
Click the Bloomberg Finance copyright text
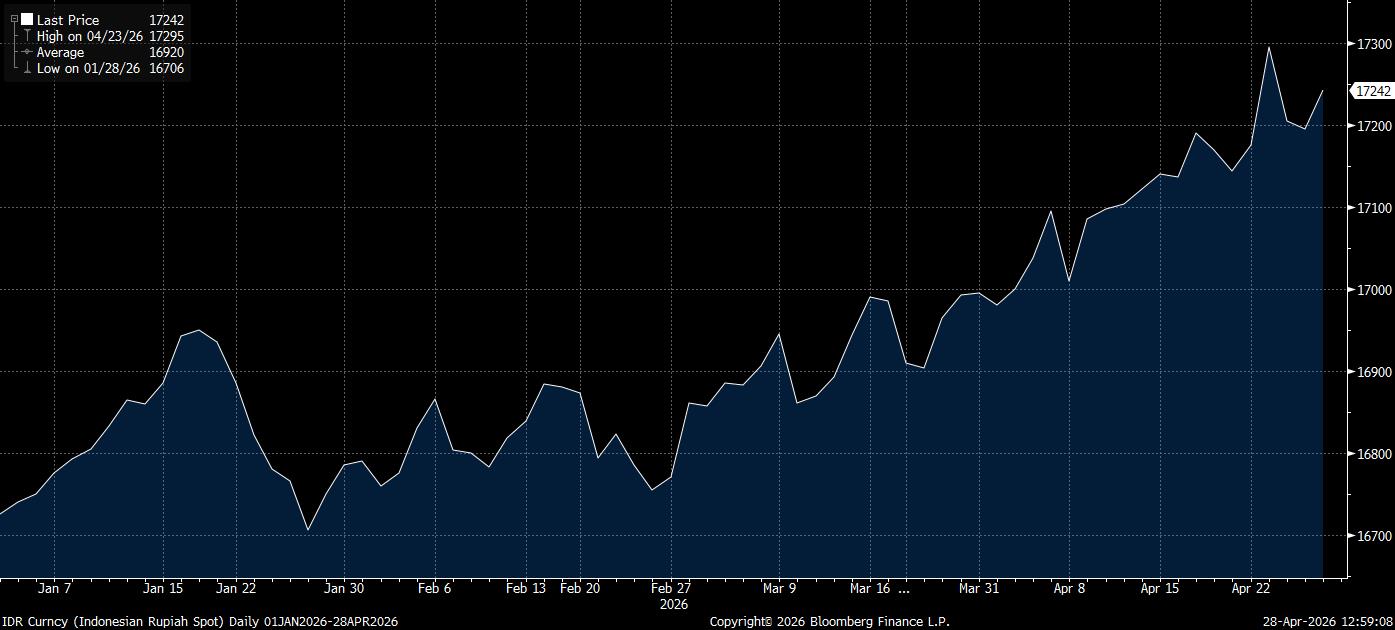(x=829, y=621)
